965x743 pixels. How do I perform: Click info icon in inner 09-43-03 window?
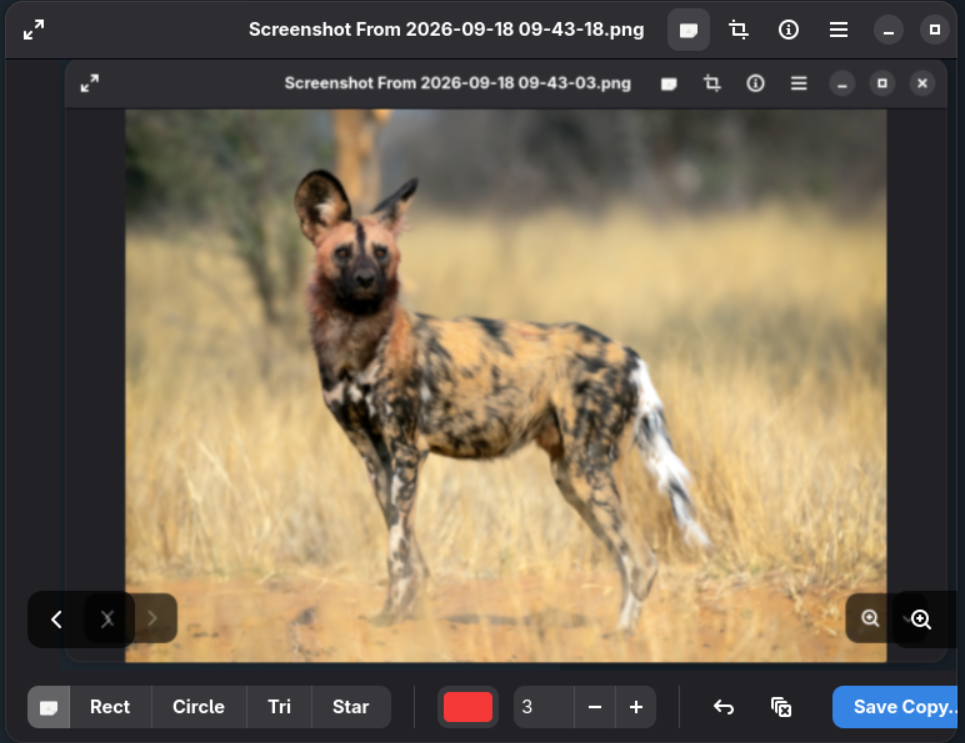point(755,83)
